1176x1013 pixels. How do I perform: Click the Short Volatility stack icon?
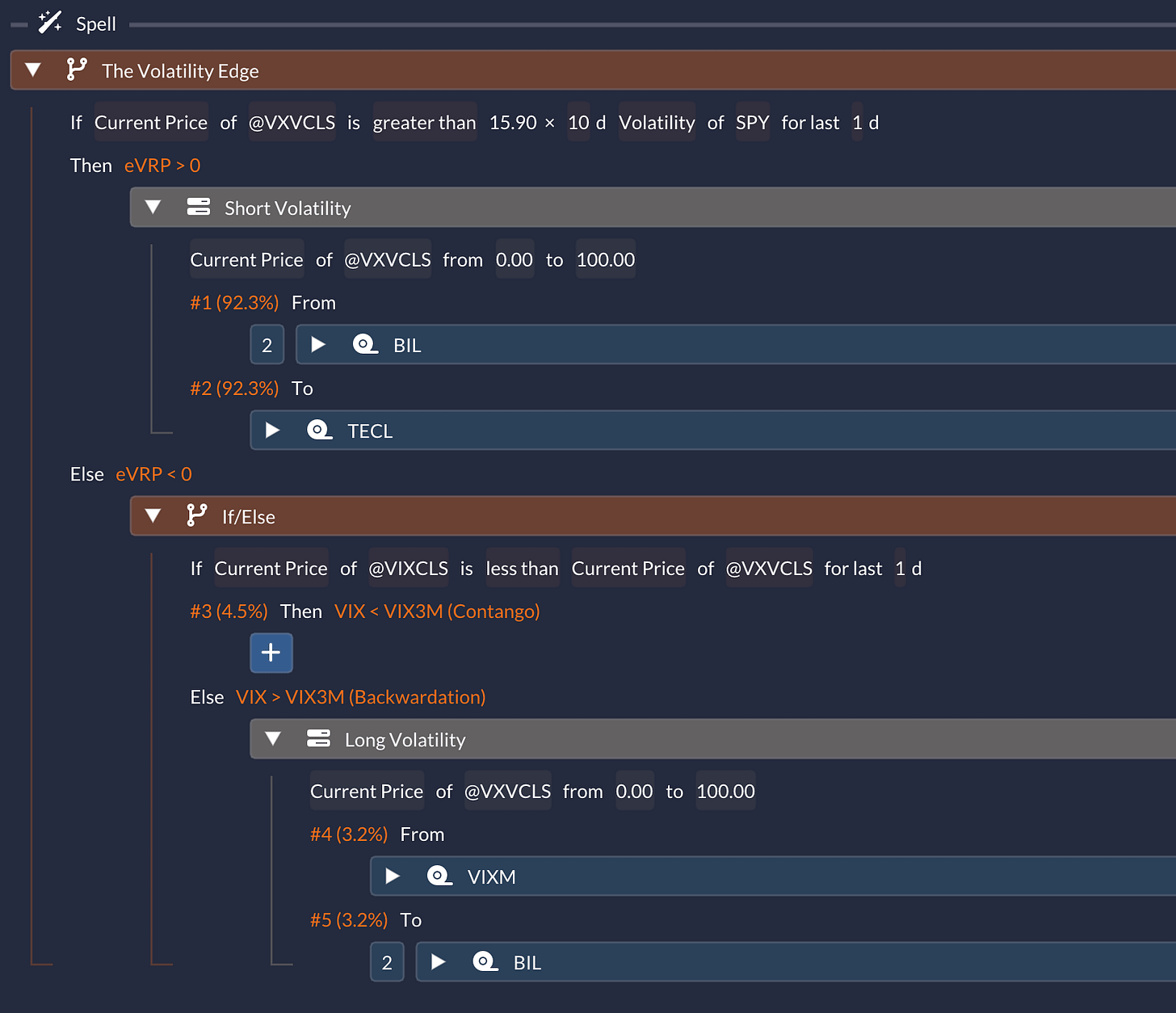(x=199, y=207)
